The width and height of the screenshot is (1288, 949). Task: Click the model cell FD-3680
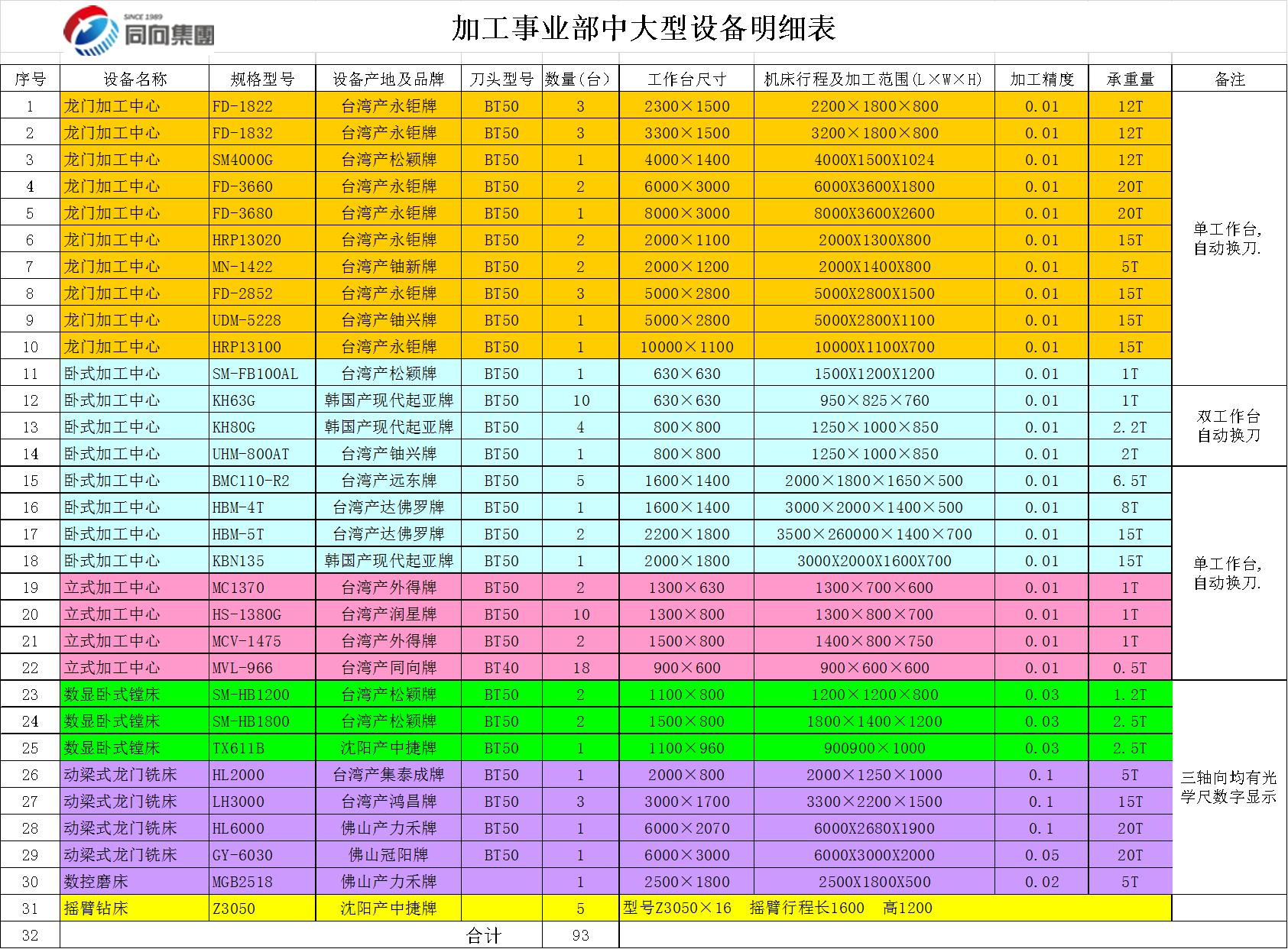(x=262, y=212)
